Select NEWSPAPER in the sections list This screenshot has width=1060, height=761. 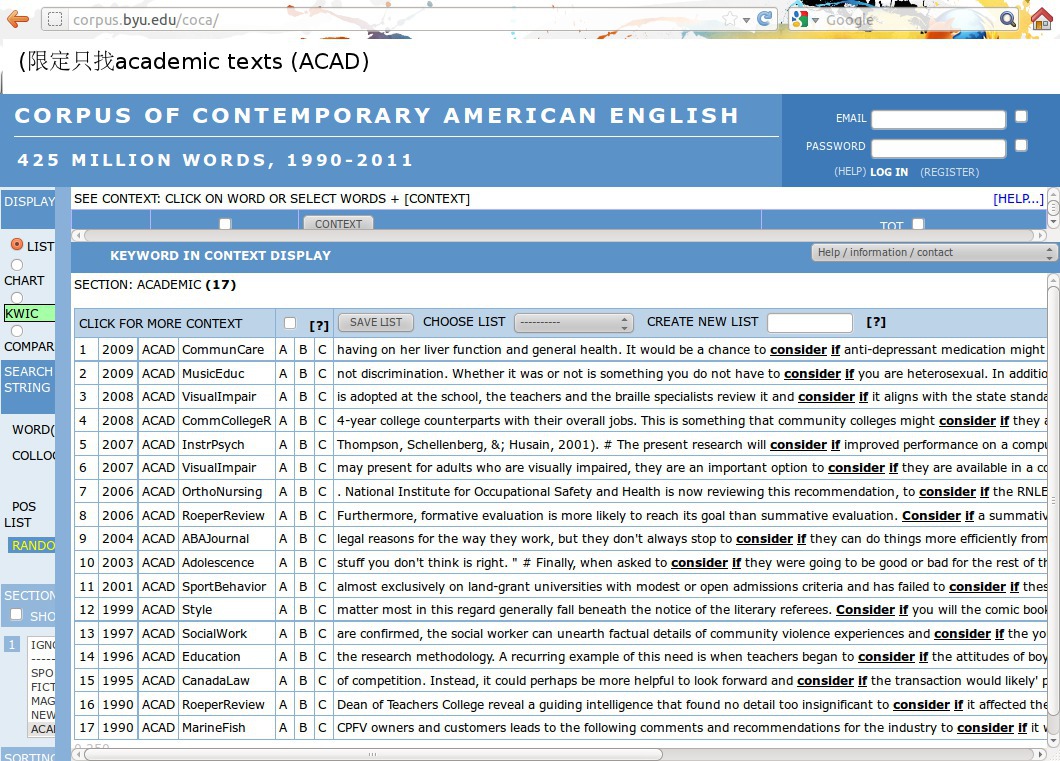pos(42,715)
